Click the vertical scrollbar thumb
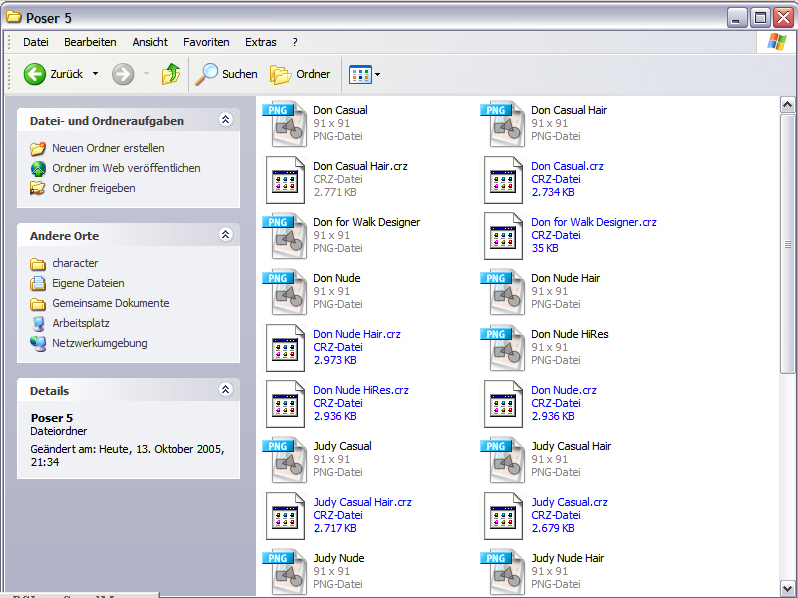 787,244
